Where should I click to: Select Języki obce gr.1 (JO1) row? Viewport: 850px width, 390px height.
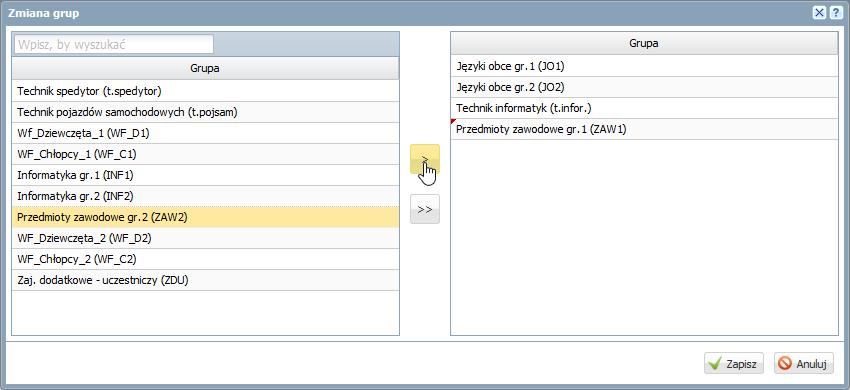pos(644,66)
